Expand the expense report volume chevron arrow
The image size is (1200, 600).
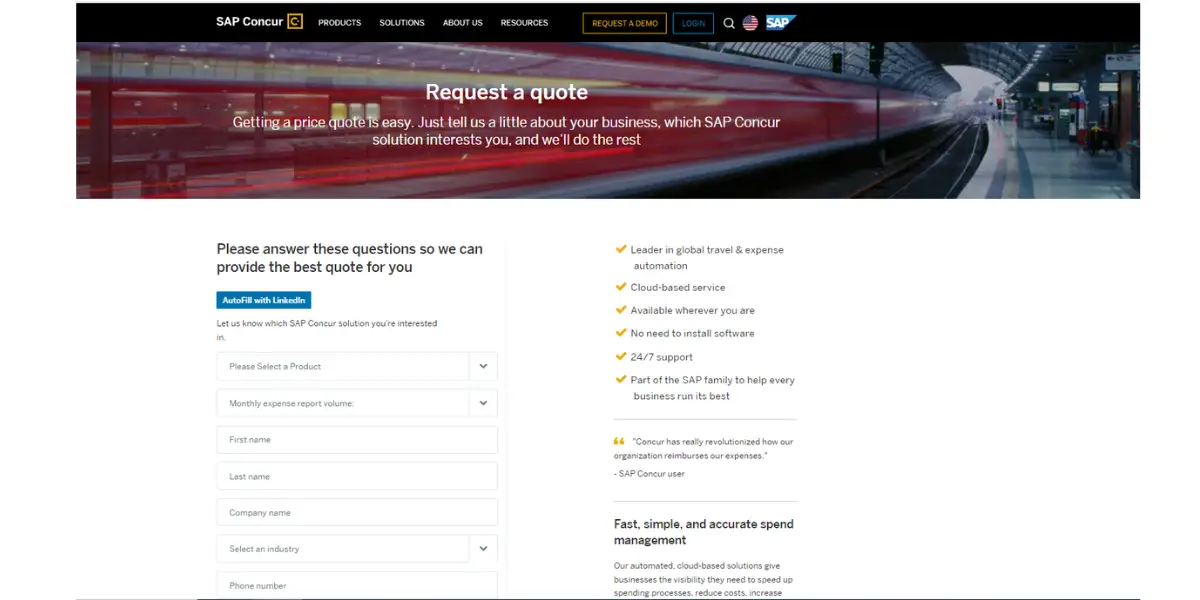pos(483,403)
